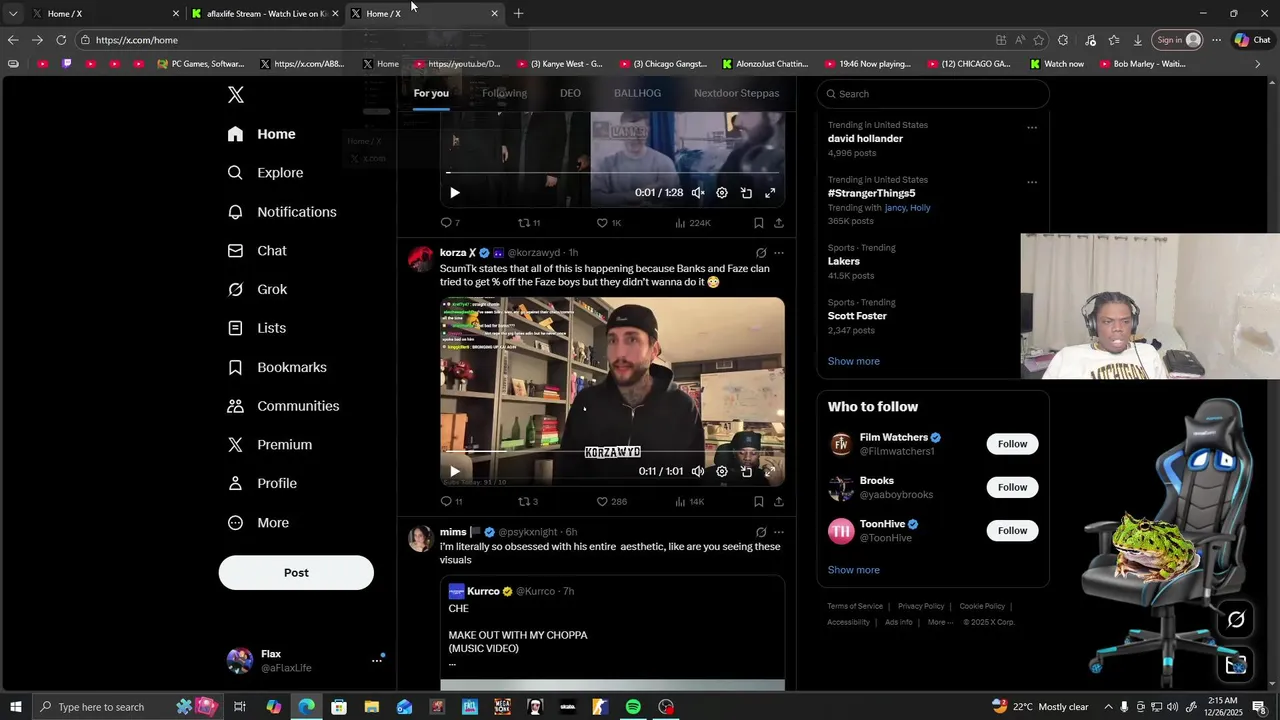Open more options for #StrangerThings5 trend
This screenshot has width=1280, height=720.
click(1032, 182)
